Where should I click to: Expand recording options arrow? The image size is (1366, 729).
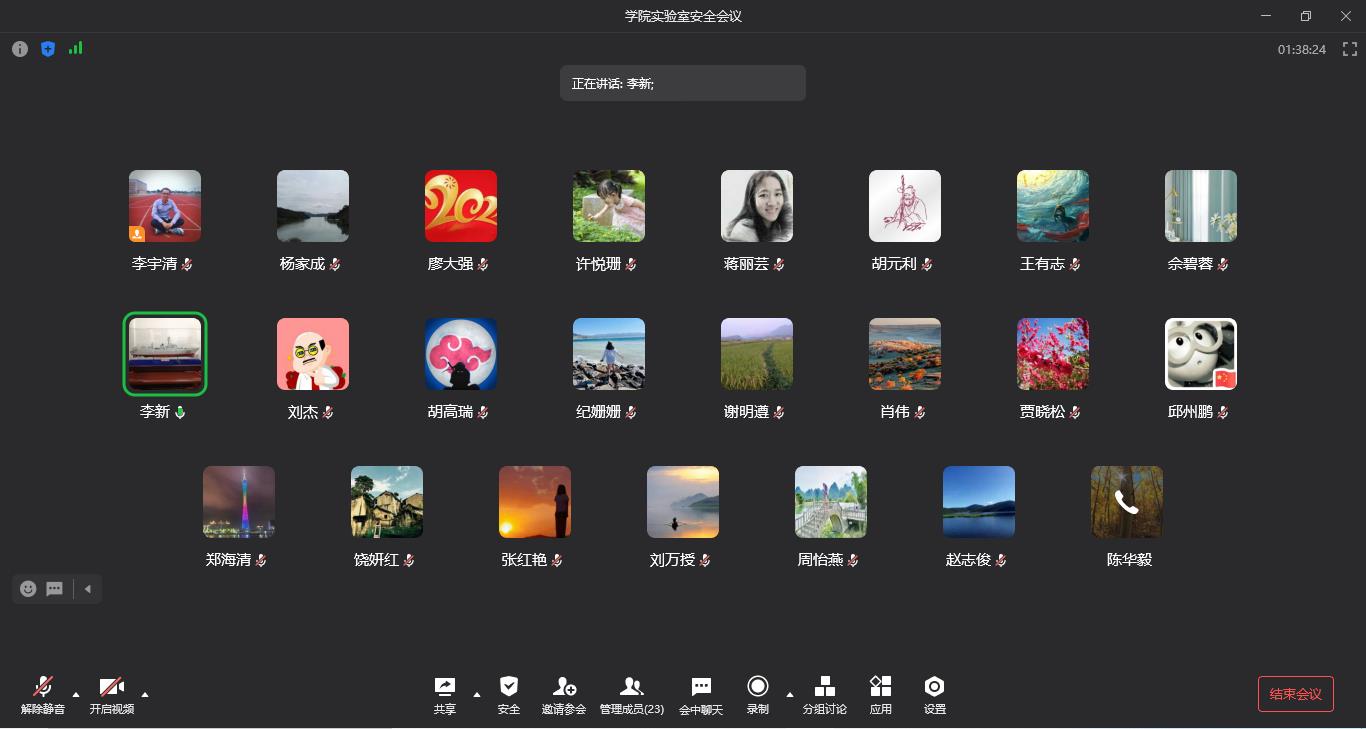[x=790, y=694]
